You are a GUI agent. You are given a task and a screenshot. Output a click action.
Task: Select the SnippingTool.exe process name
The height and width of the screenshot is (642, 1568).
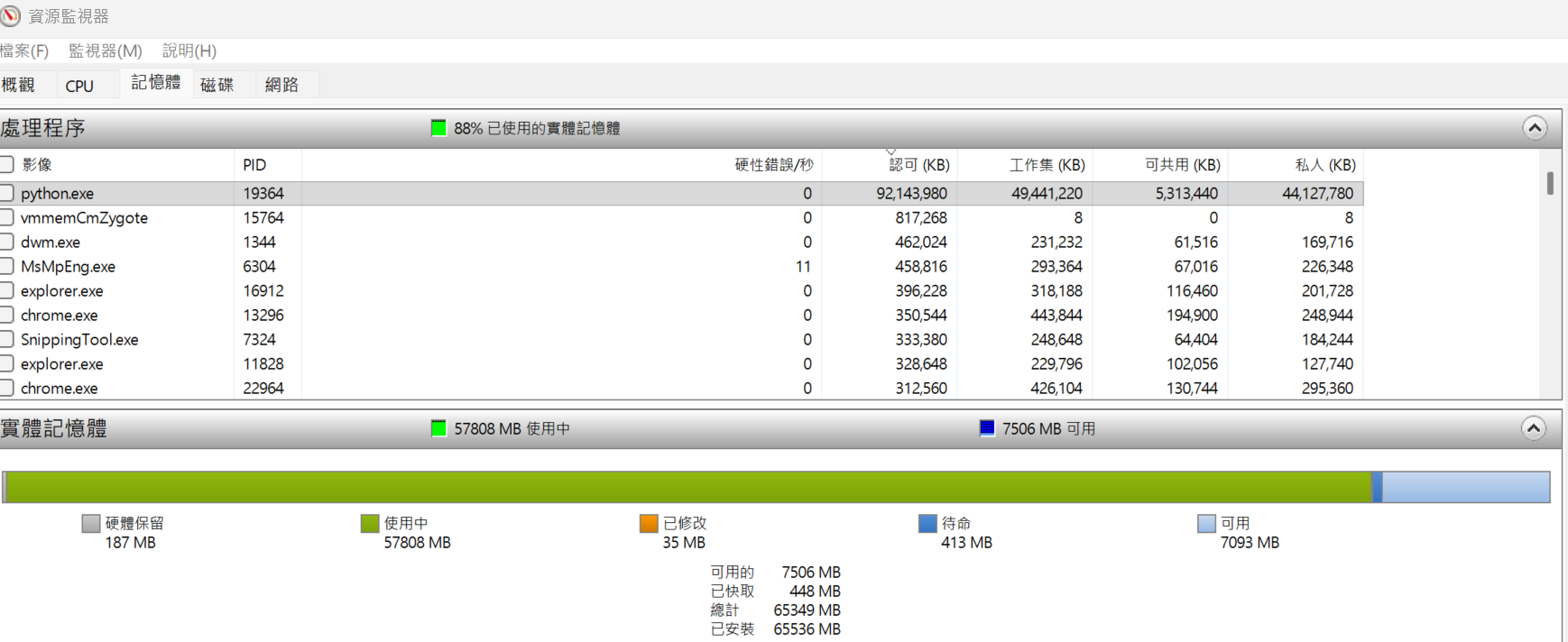click(79, 340)
